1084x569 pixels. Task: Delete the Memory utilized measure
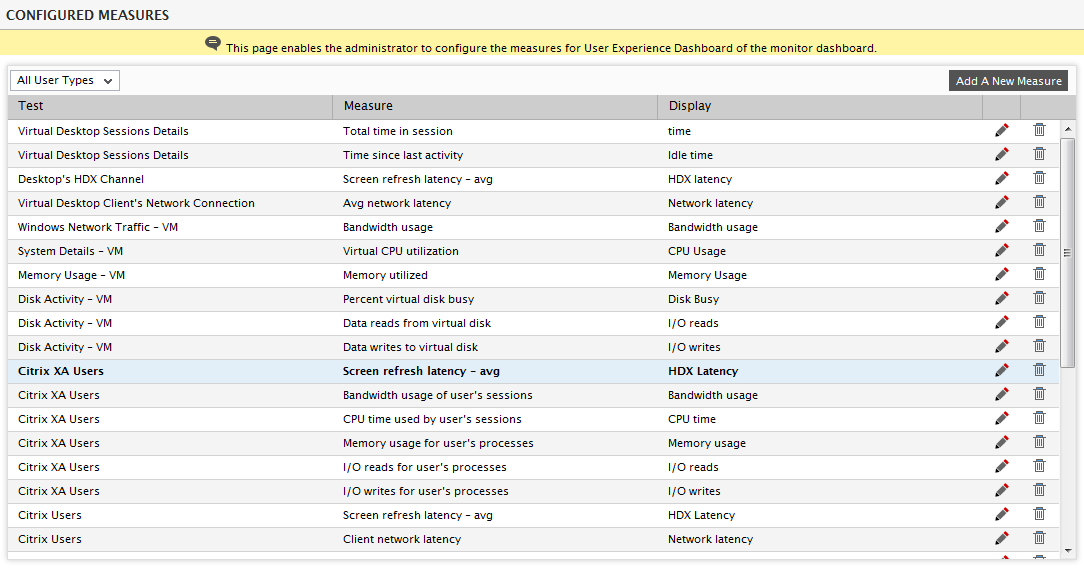pos(1039,274)
